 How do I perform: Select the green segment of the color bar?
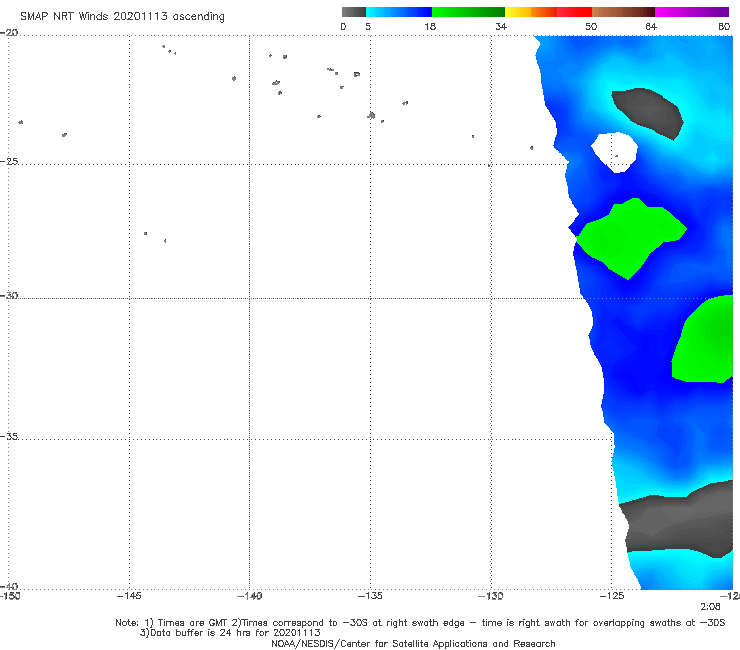469,12
